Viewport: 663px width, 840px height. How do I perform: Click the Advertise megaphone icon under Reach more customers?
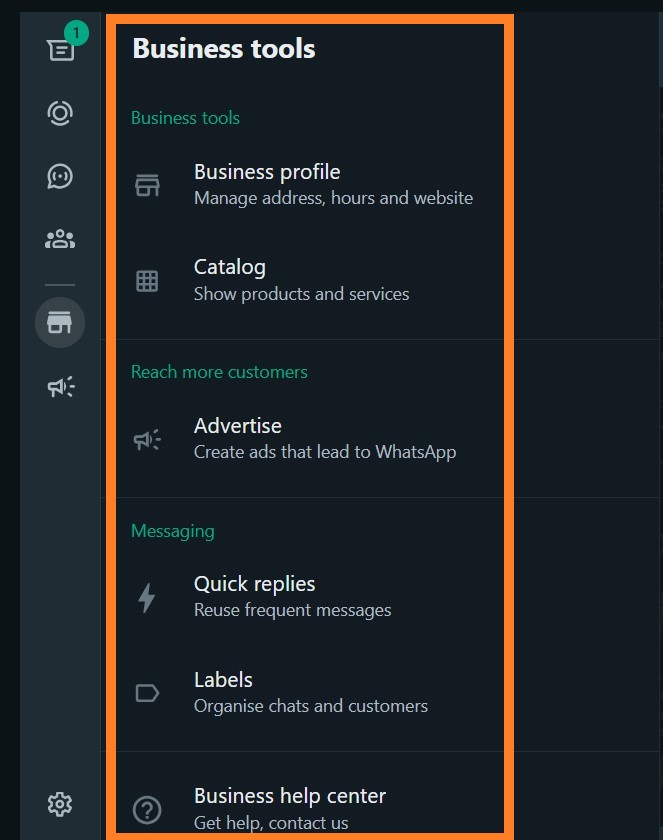pyautogui.click(x=147, y=439)
